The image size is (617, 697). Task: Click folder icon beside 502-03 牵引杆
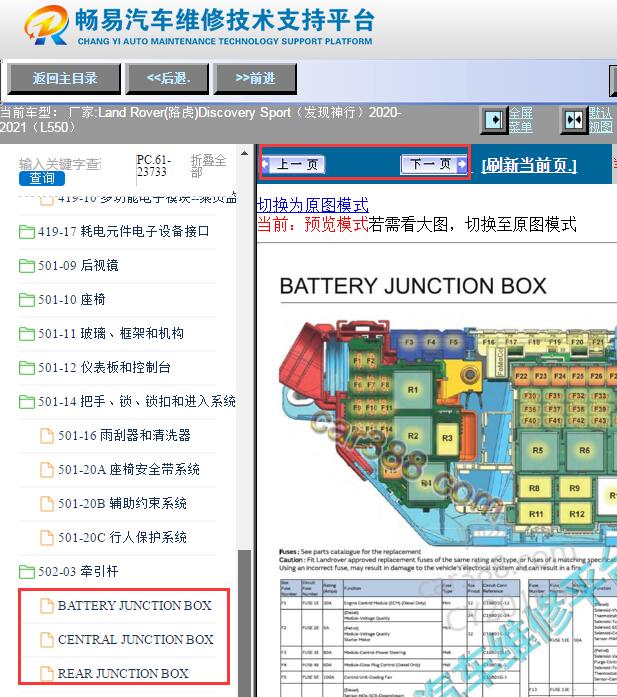pyautogui.click(x=27, y=572)
